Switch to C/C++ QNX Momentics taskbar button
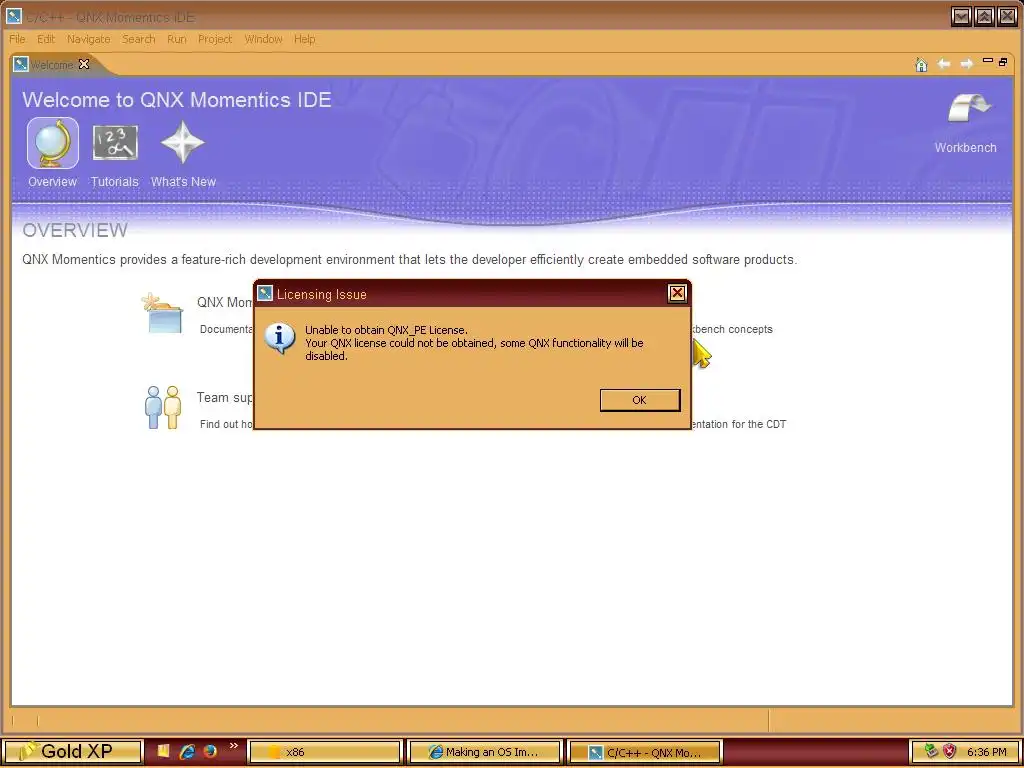 pos(644,752)
